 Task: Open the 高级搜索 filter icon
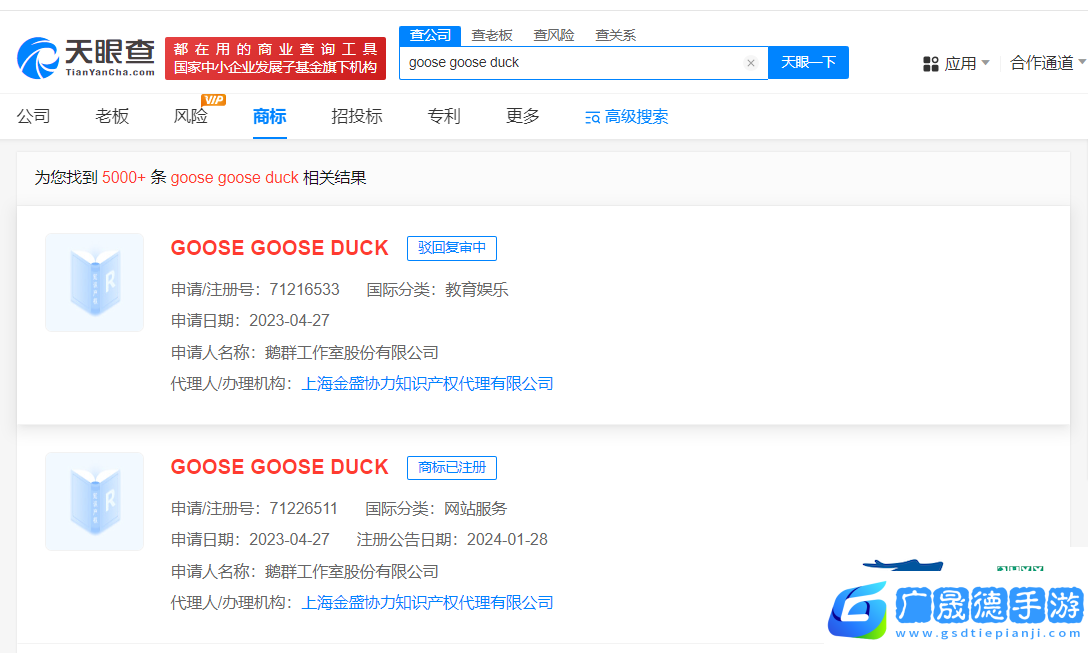pyautogui.click(x=592, y=117)
